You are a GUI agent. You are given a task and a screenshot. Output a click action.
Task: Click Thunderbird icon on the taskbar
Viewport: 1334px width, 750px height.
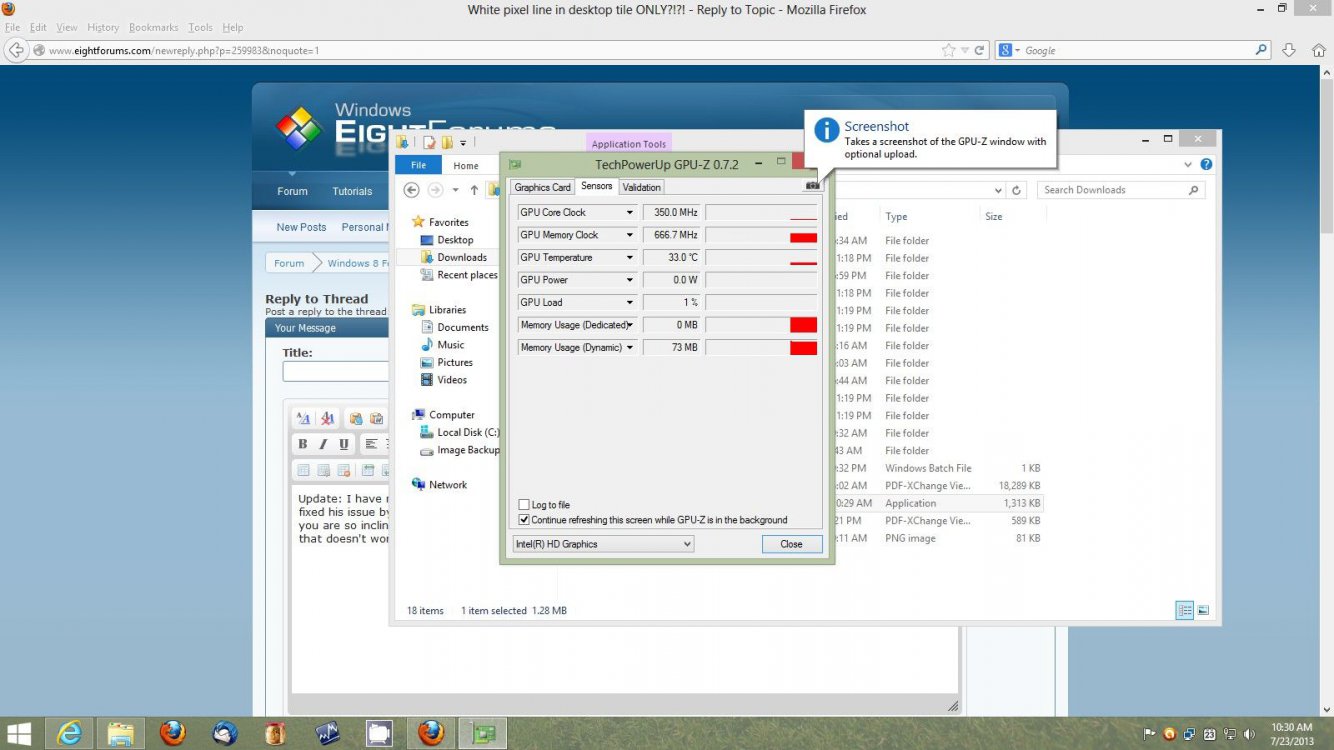point(225,733)
